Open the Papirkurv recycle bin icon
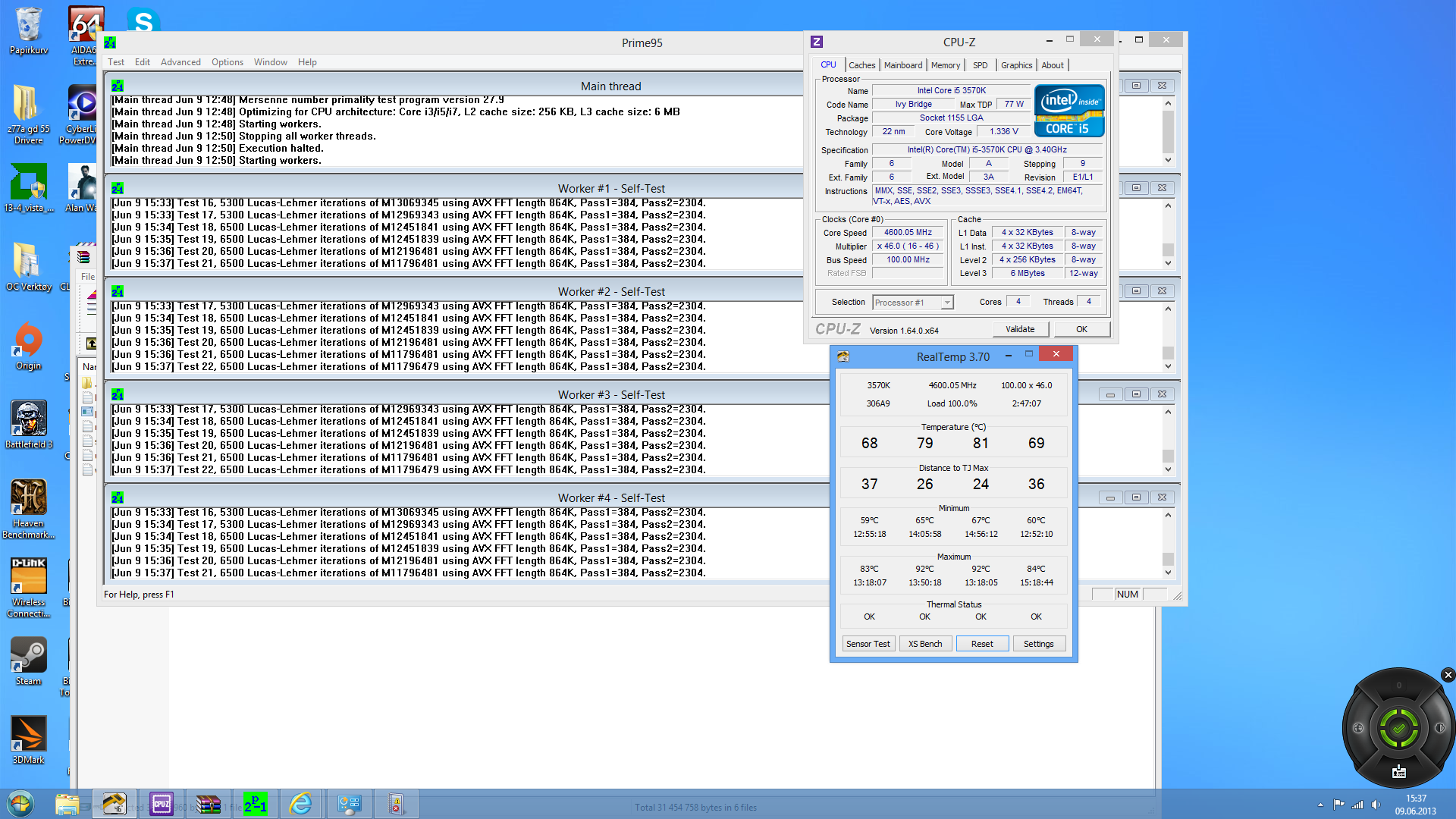 [28, 32]
